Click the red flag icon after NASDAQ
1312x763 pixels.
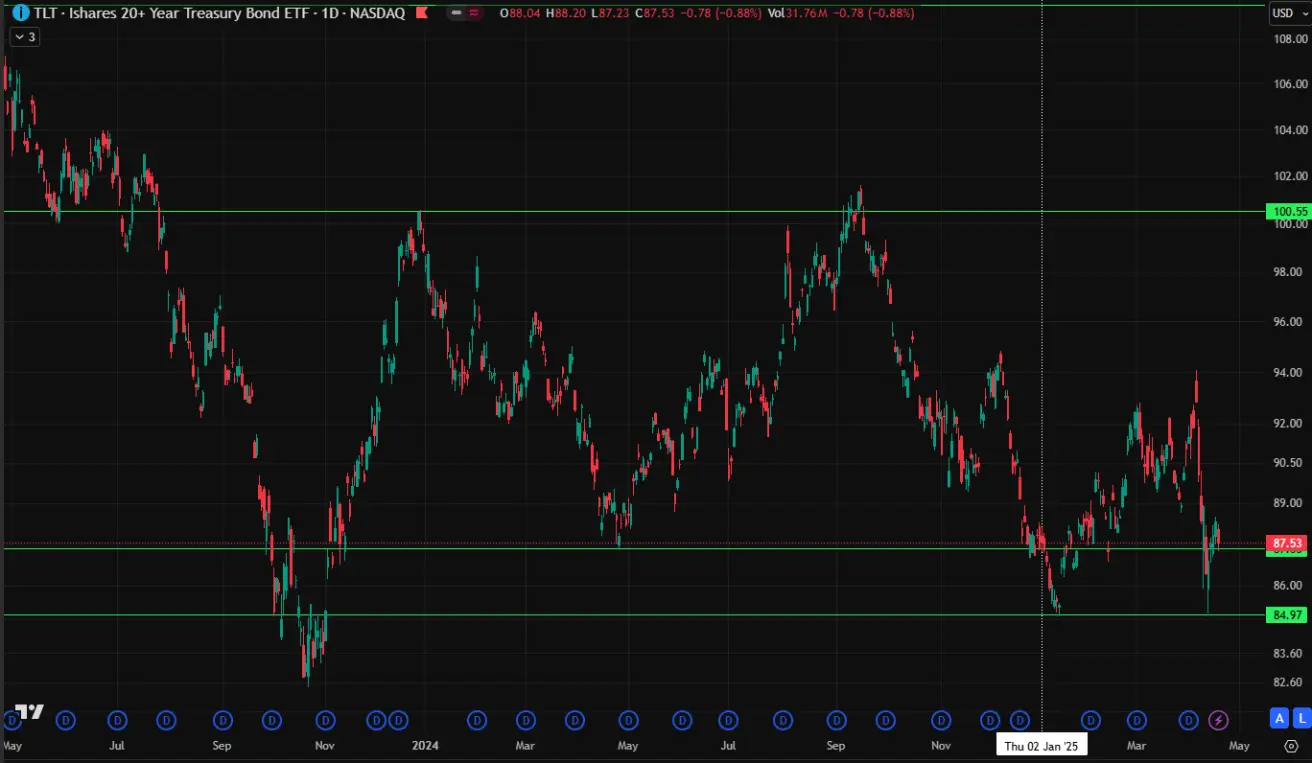pyautogui.click(x=421, y=13)
